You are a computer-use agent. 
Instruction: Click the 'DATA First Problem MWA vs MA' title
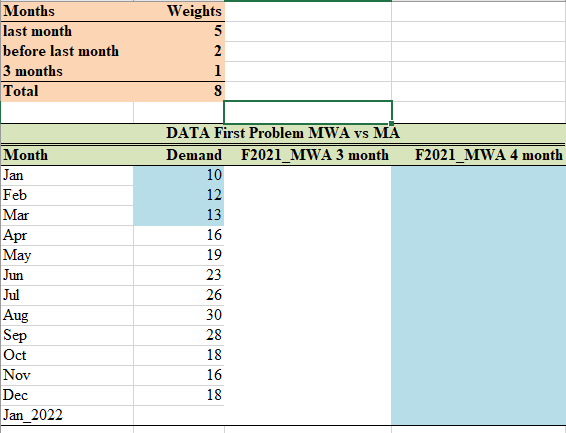pos(283,133)
